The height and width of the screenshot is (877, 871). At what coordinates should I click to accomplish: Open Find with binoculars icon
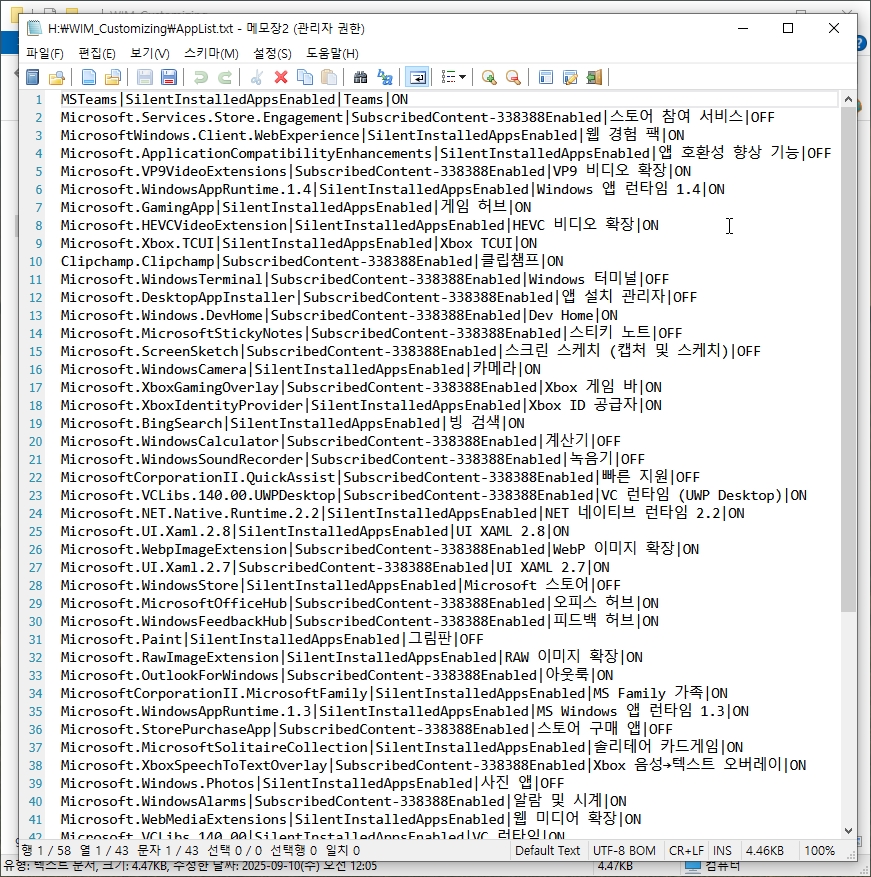[x=361, y=77]
